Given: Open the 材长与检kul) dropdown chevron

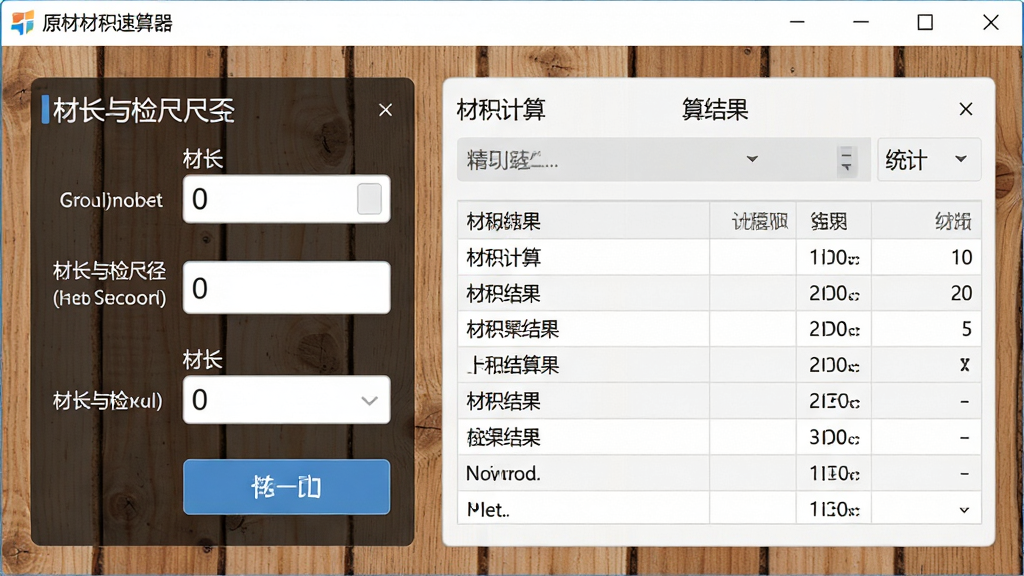Looking at the screenshot, I should pyautogui.click(x=370, y=400).
